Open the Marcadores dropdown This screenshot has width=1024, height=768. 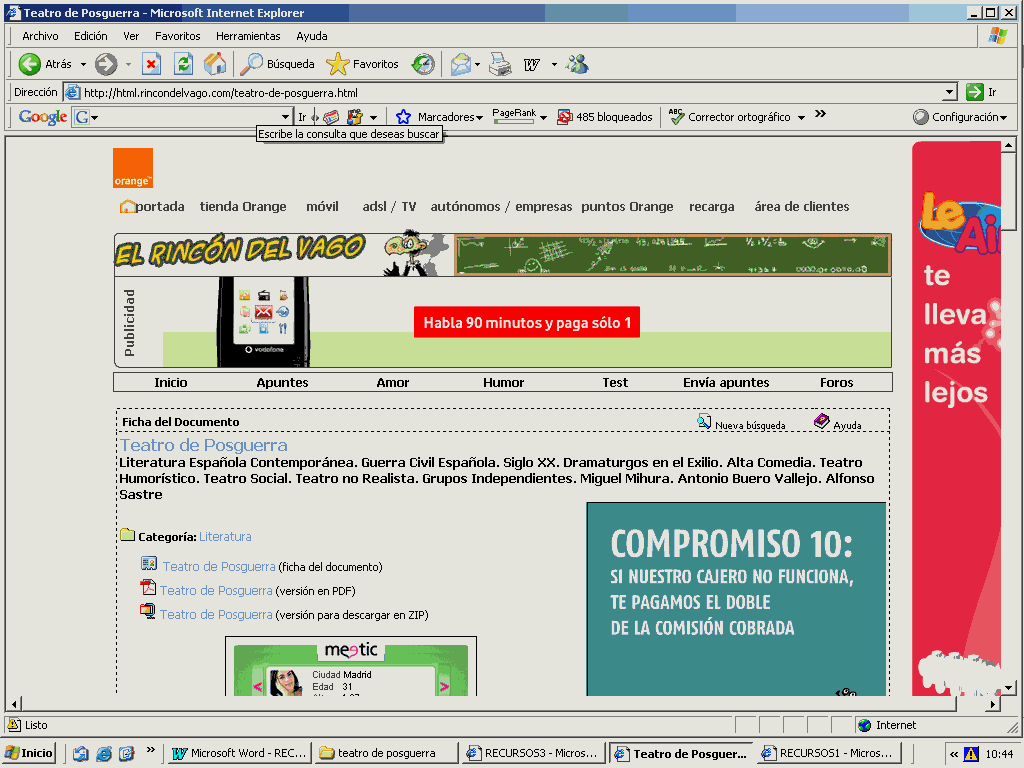coord(479,118)
